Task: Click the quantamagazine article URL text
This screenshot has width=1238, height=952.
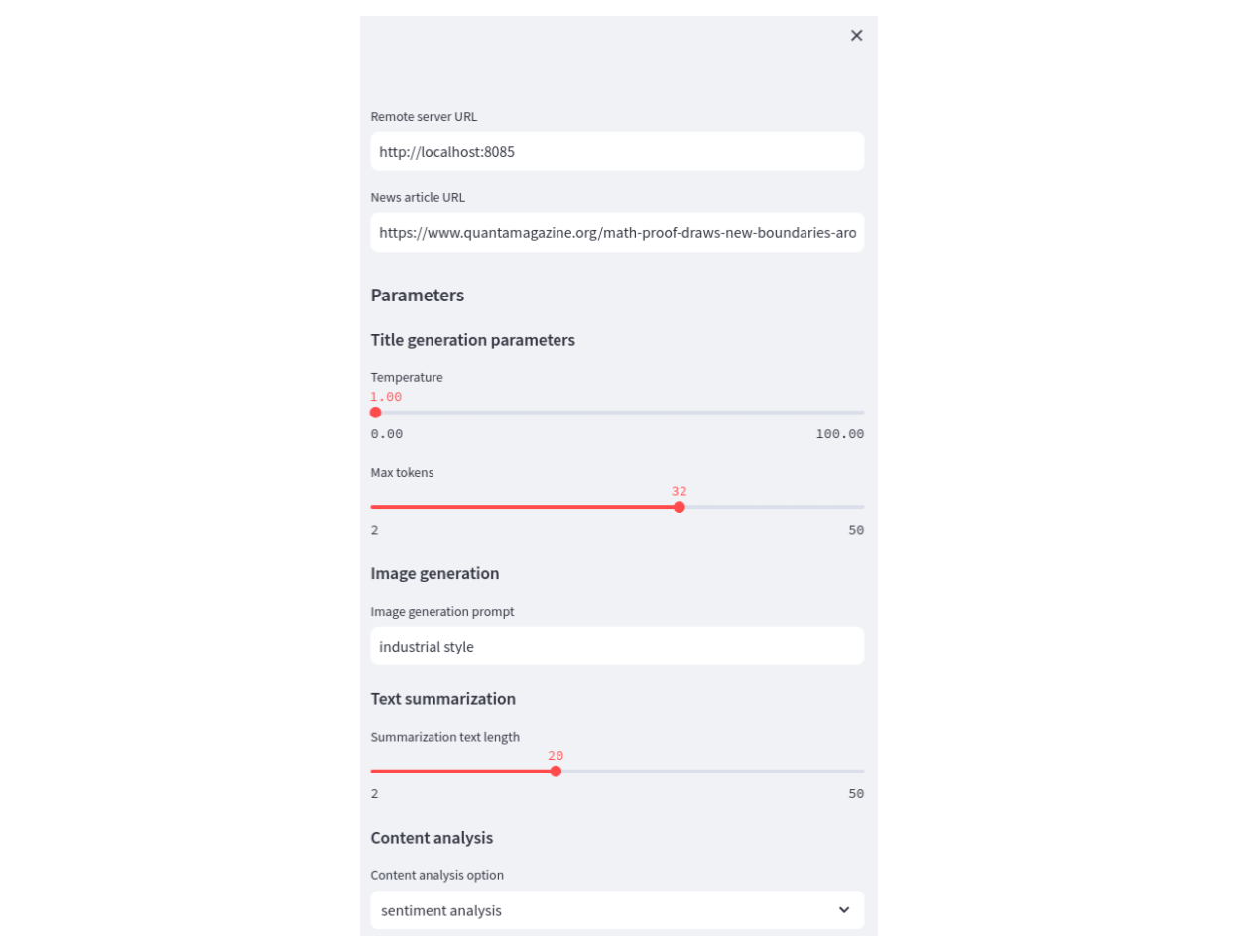Action: [617, 233]
